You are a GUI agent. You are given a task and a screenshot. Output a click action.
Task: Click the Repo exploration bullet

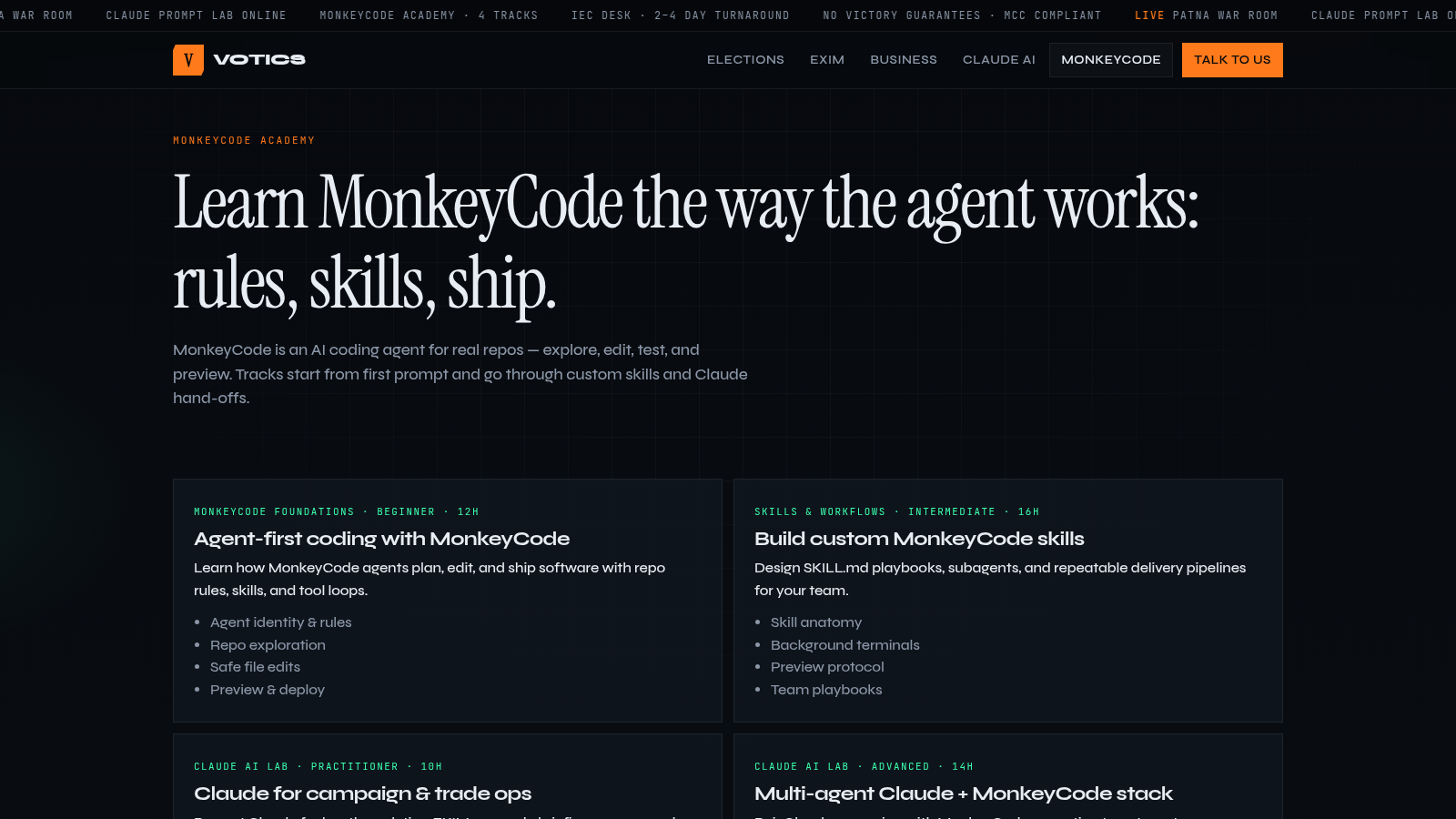268,645
